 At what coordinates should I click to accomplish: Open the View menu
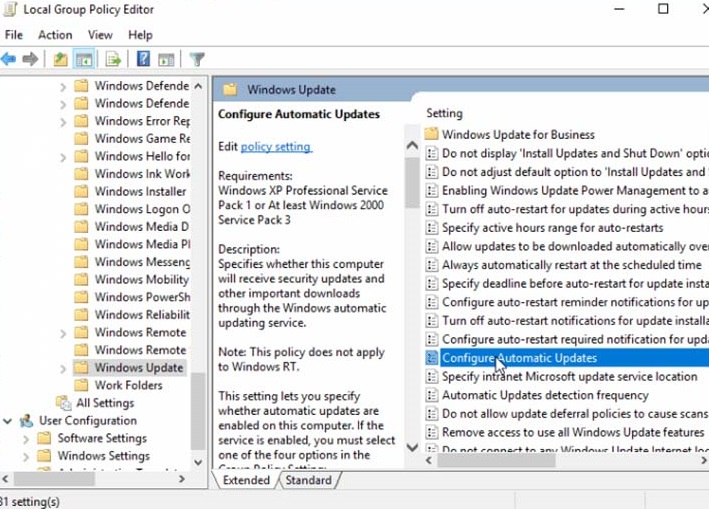pyautogui.click(x=100, y=35)
